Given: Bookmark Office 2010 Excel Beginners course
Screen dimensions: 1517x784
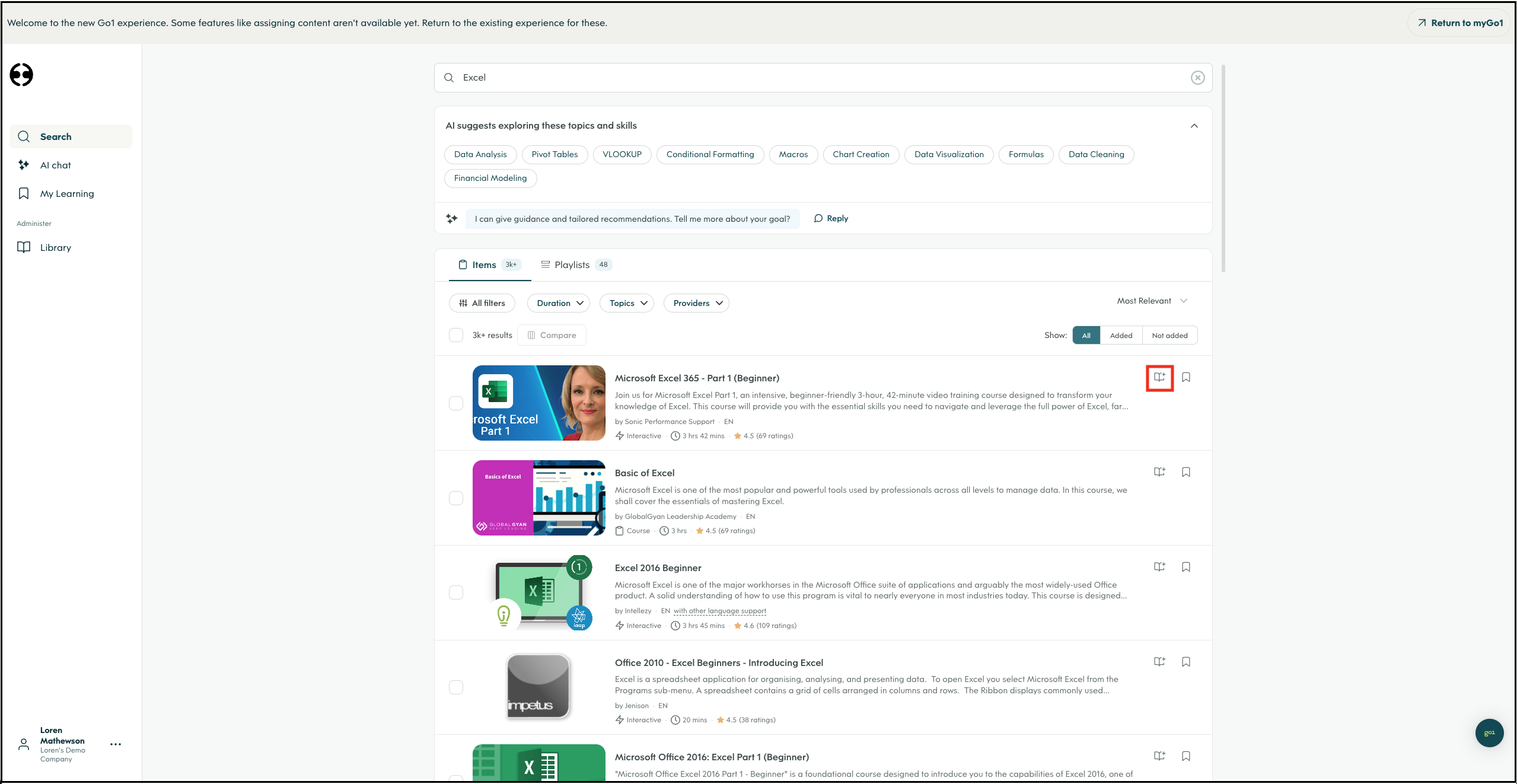Looking at the screenshot, I should (x=1186, y=662).
